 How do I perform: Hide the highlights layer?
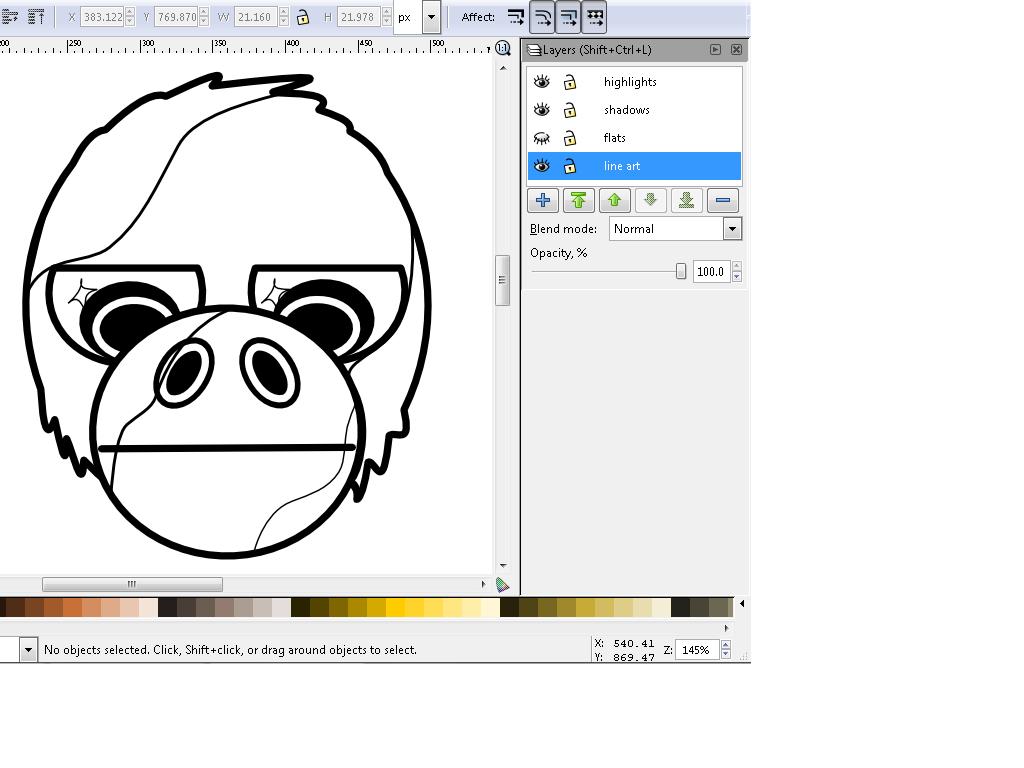point(542,82)
